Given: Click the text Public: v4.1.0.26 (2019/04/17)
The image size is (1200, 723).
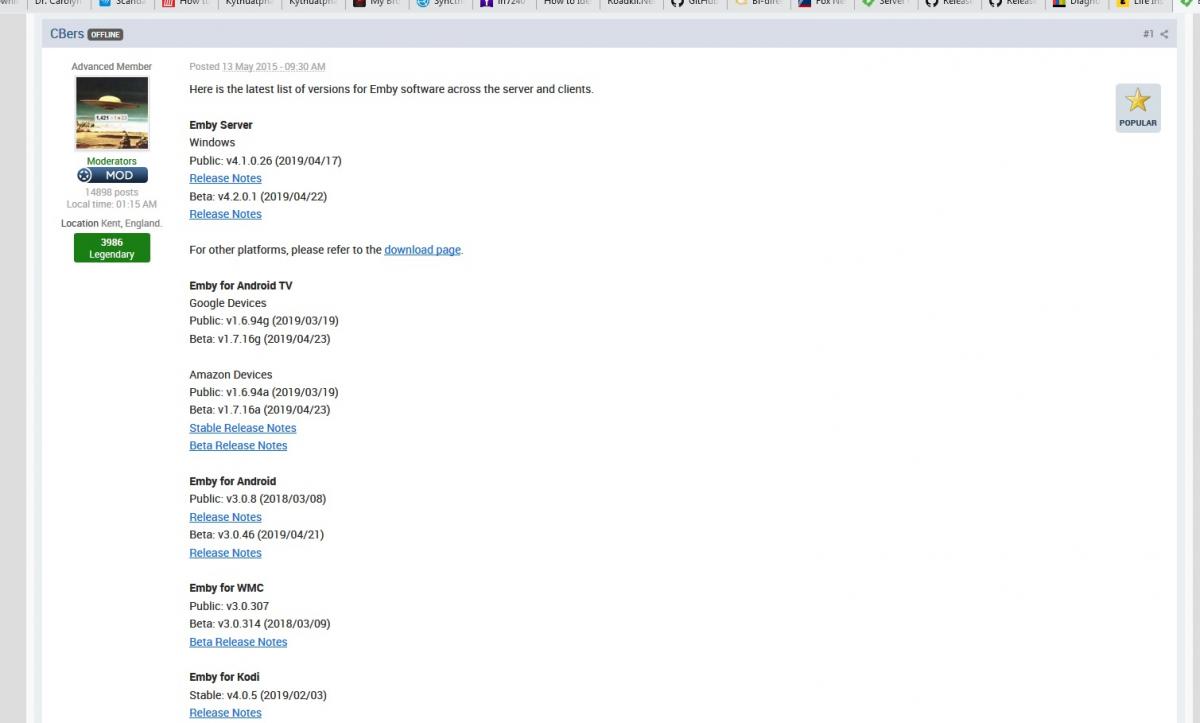Looking at the screenshot, I should point(266,161).
